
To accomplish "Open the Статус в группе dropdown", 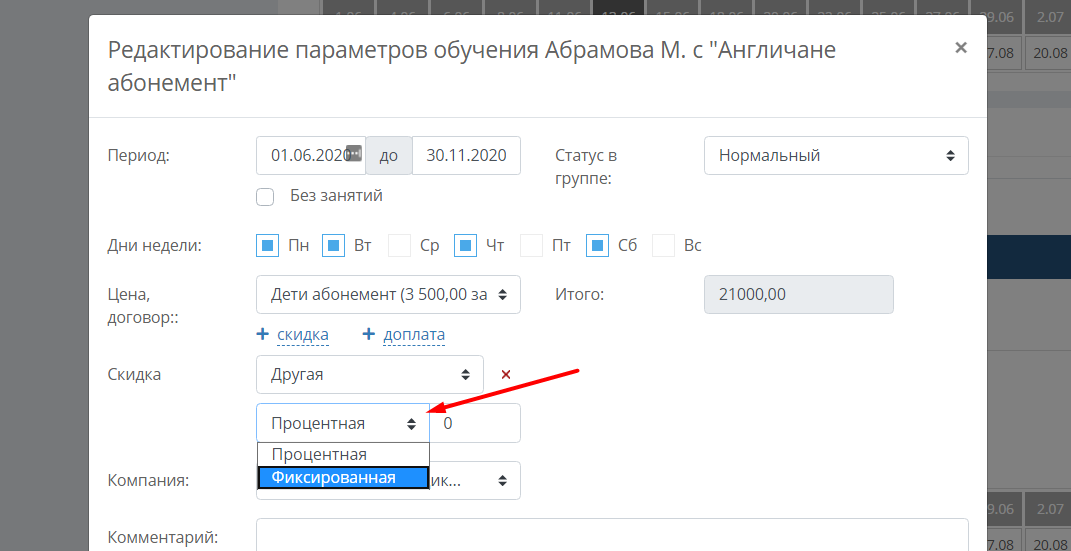I will click(x=836, y=156).
